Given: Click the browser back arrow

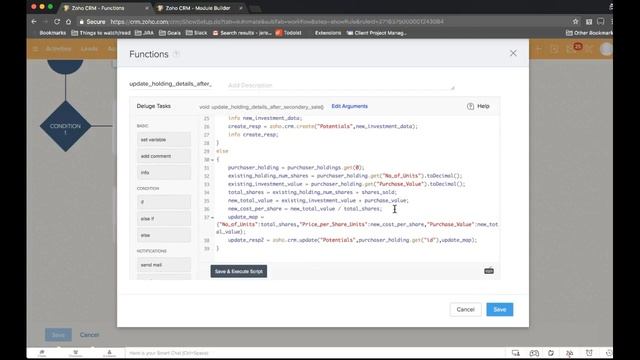Looking at the screenshot, I should (34, 22).
